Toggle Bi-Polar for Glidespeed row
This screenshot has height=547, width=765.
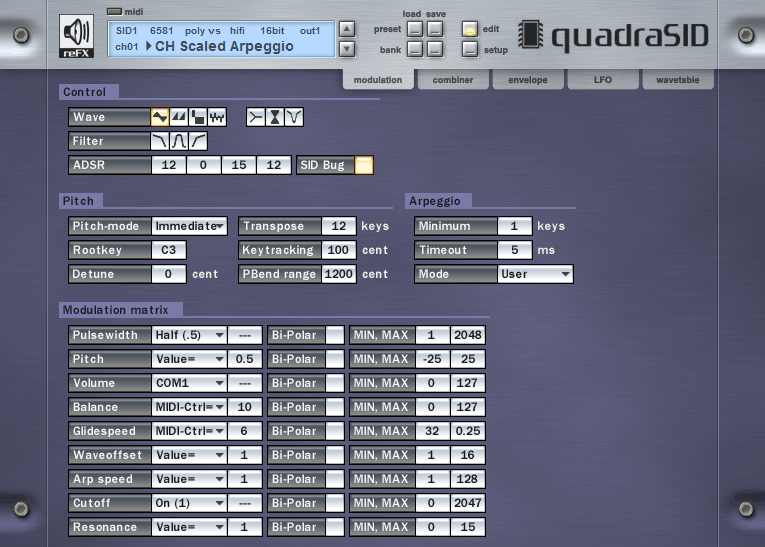(335, 431)
